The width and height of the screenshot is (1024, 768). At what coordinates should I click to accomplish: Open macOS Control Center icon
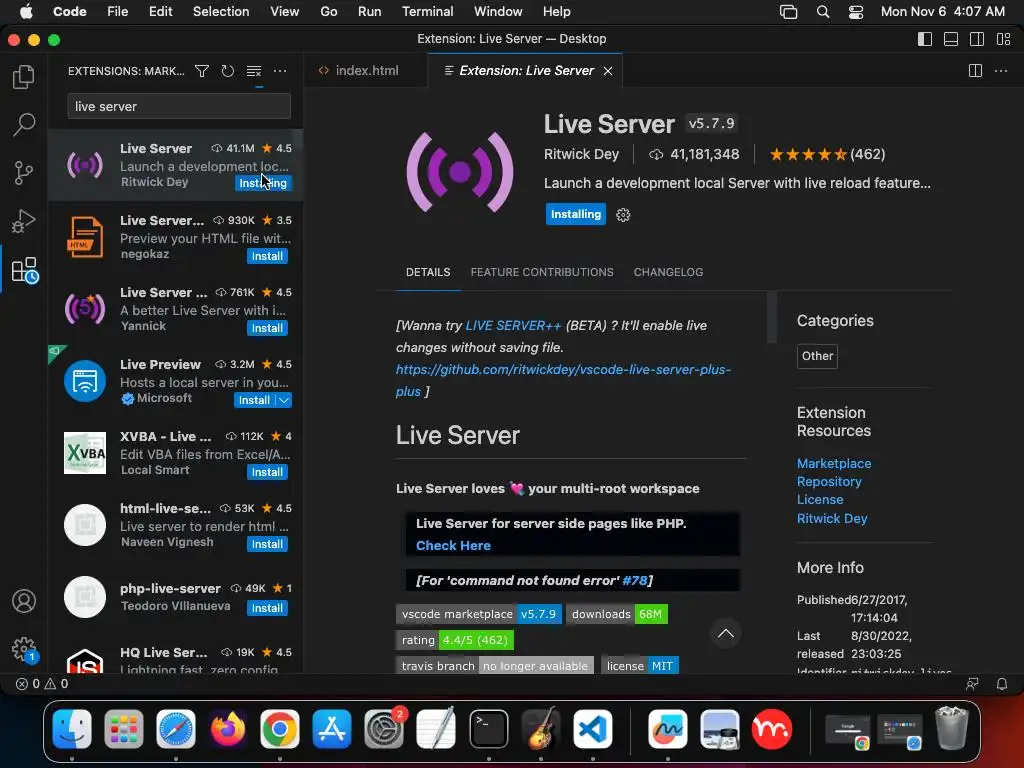pos(856,12)
